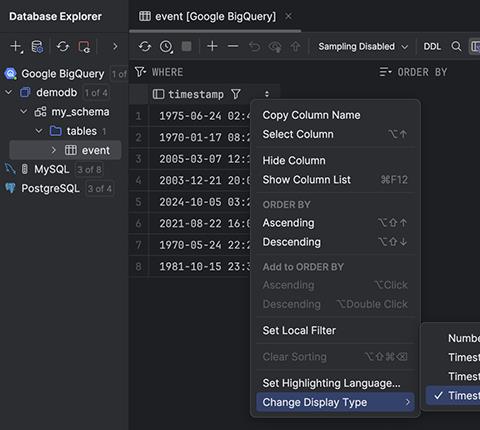The image size is (480, 430).
Task: Click the timestamp column sort arrows
Action: [267, 94]
